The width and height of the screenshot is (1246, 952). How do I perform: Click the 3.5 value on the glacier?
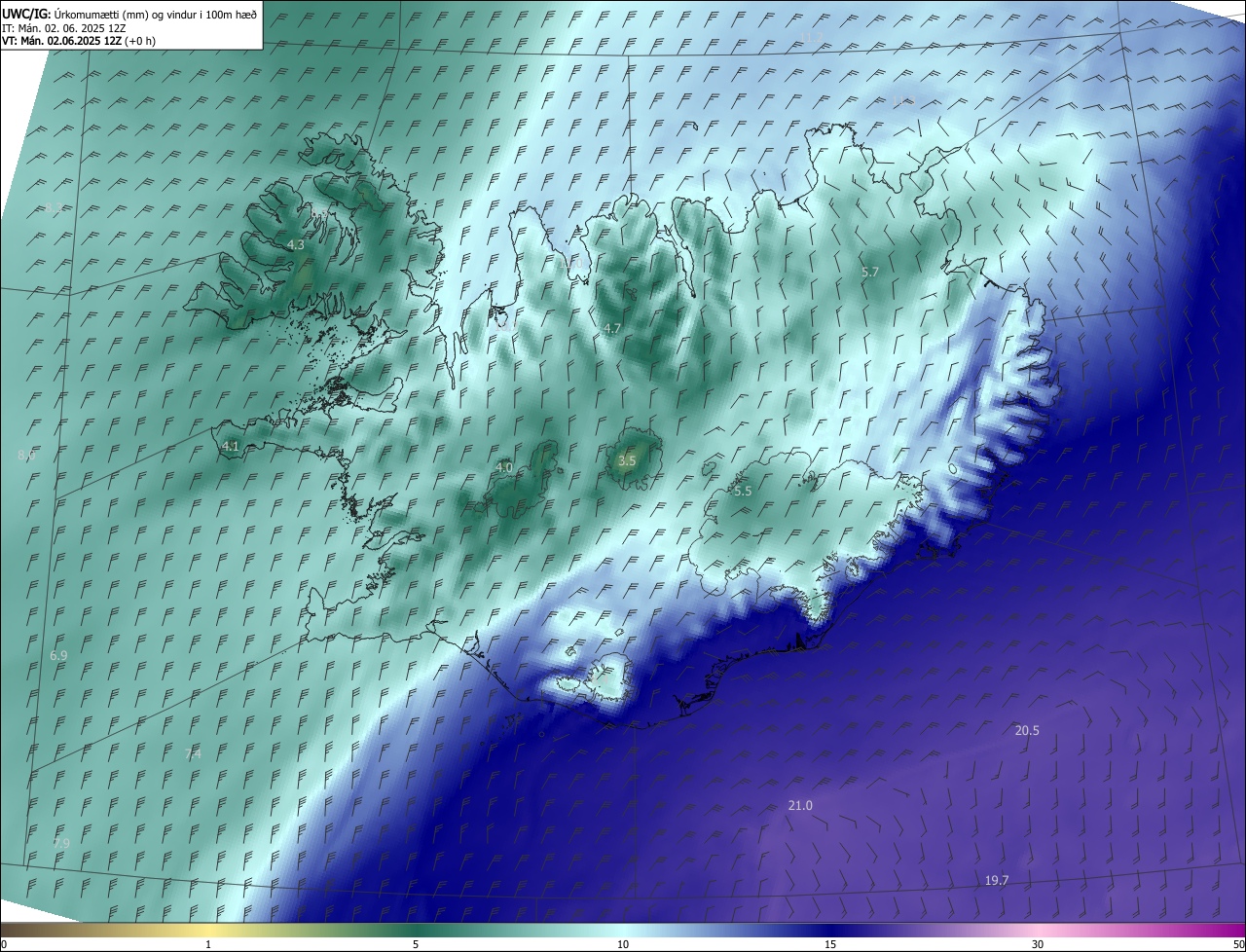627,460
